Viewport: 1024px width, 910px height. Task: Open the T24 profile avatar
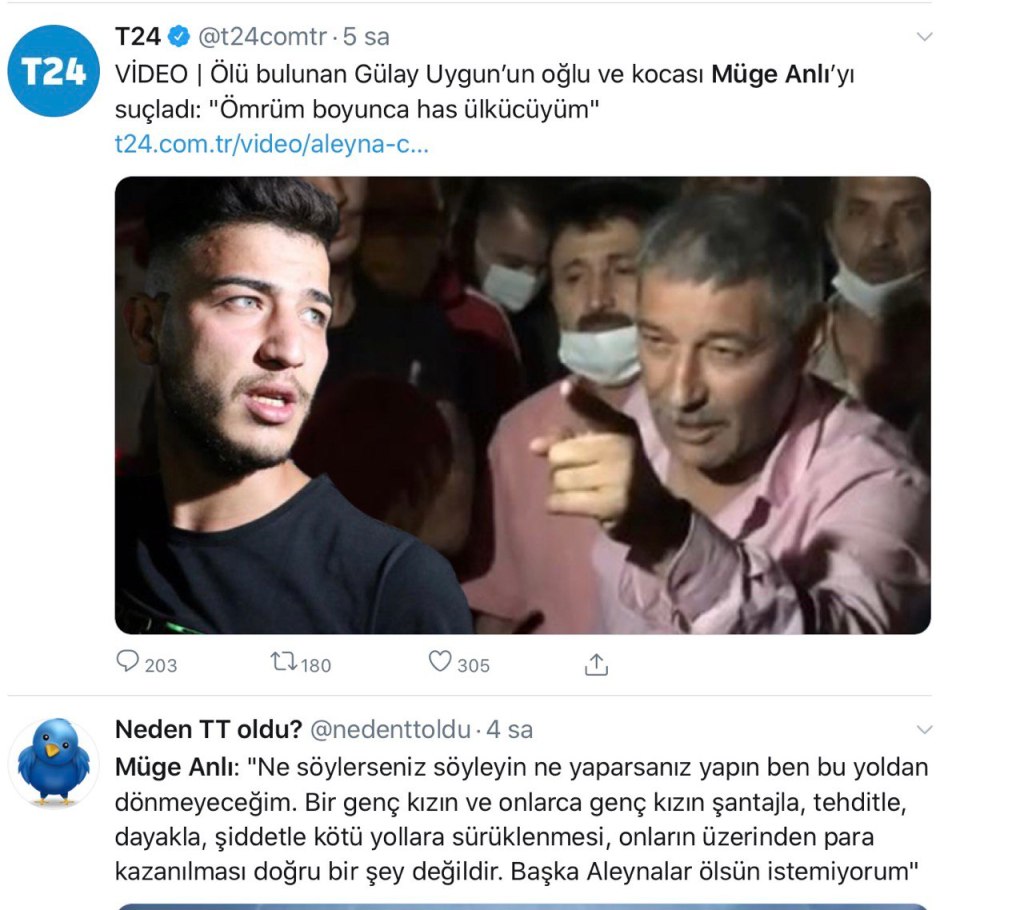[x=53, y=71]
